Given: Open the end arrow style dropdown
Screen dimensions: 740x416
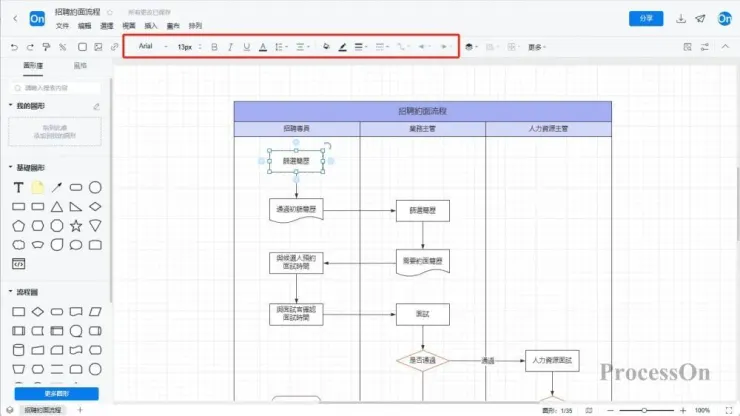Looking at the screenshot, I should (445, 47).
